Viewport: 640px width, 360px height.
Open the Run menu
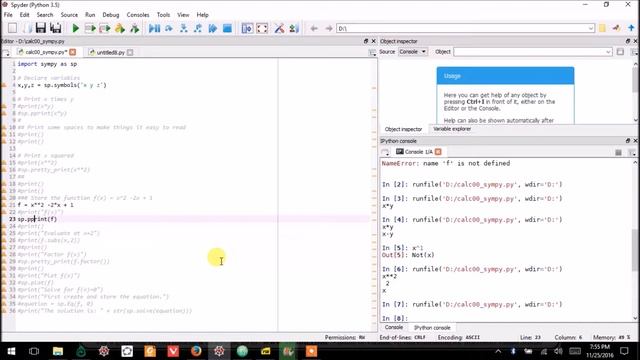click(x=90, y=15)
